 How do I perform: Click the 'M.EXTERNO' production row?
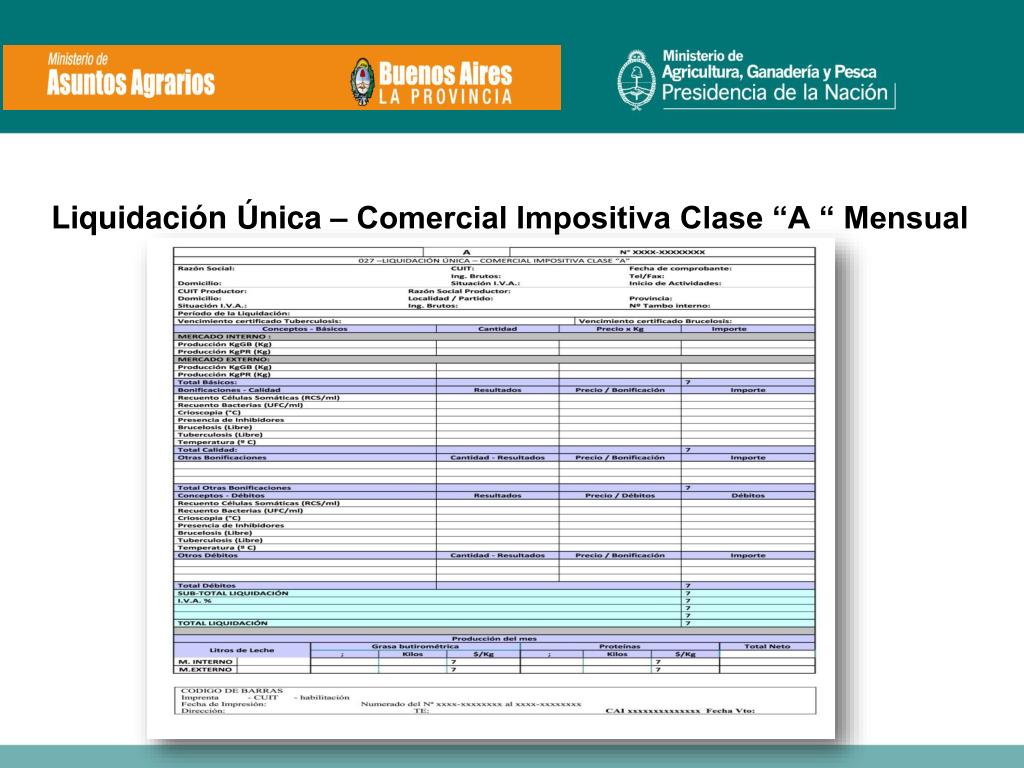pyautogui.click(x=494, y=670)
